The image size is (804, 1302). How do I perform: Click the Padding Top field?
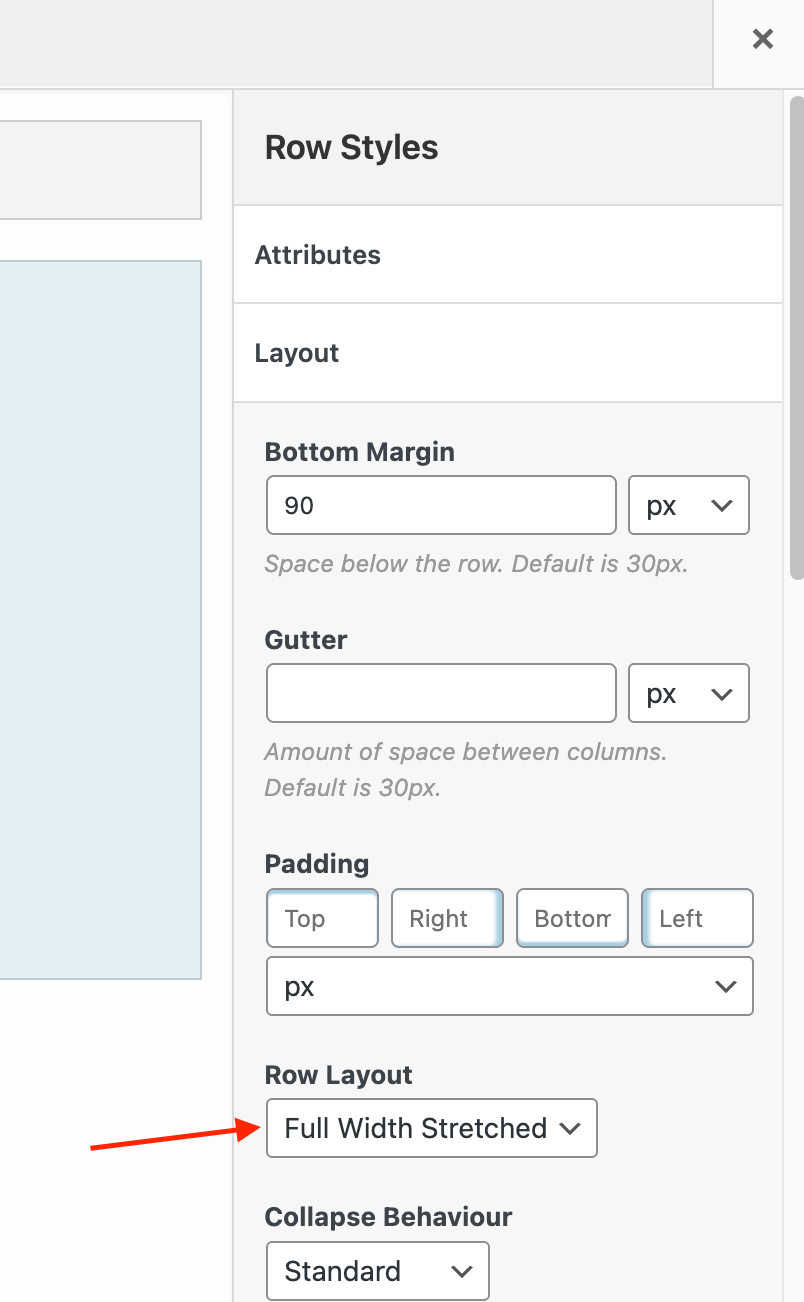322,918
